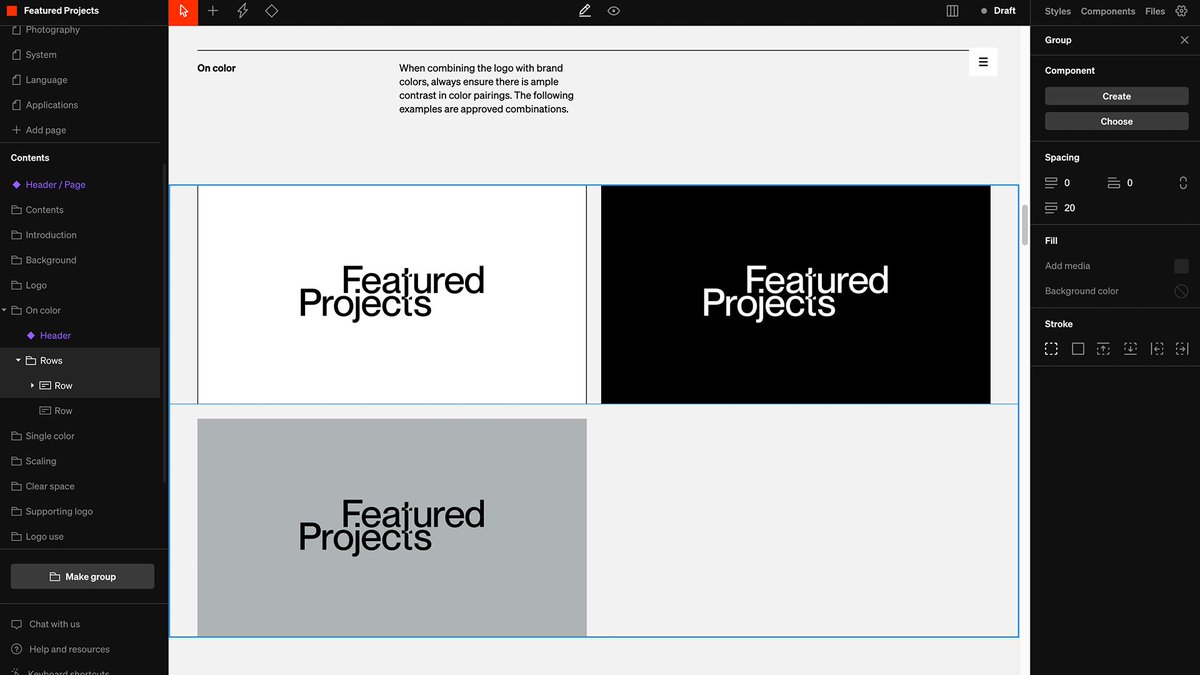
Task: Expand the highlighted Row item arrow
Action: pyautogui.click(x=32, y=385)
